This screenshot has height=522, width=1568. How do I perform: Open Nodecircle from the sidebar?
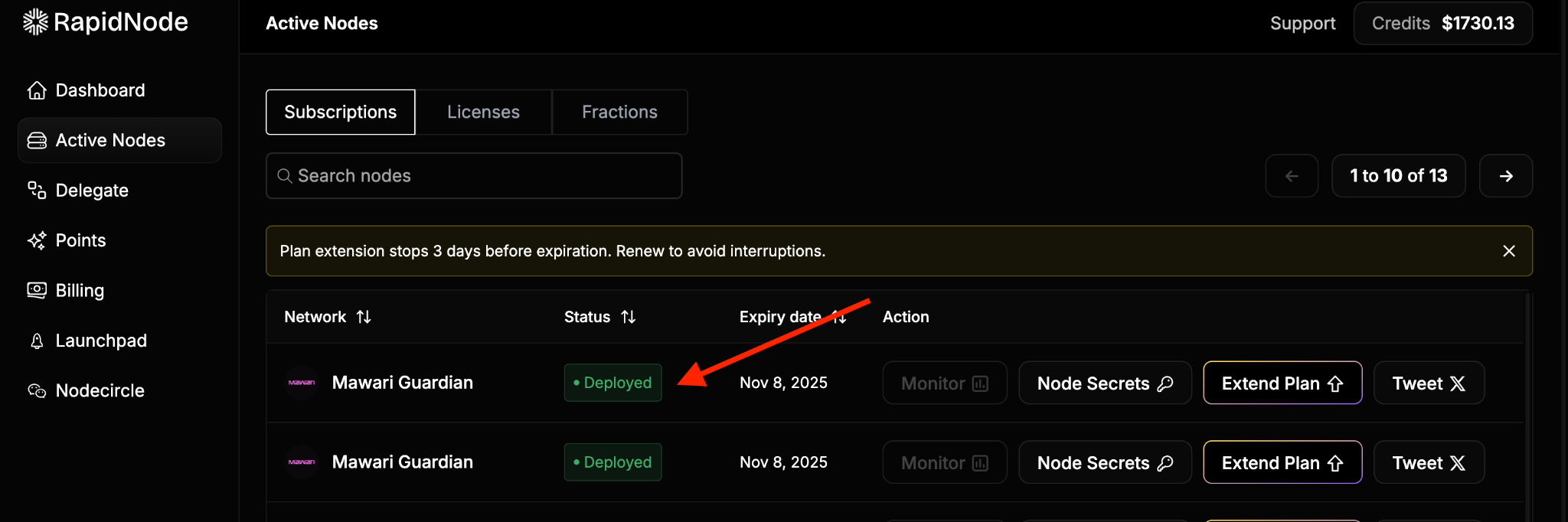tap(100, 391)
